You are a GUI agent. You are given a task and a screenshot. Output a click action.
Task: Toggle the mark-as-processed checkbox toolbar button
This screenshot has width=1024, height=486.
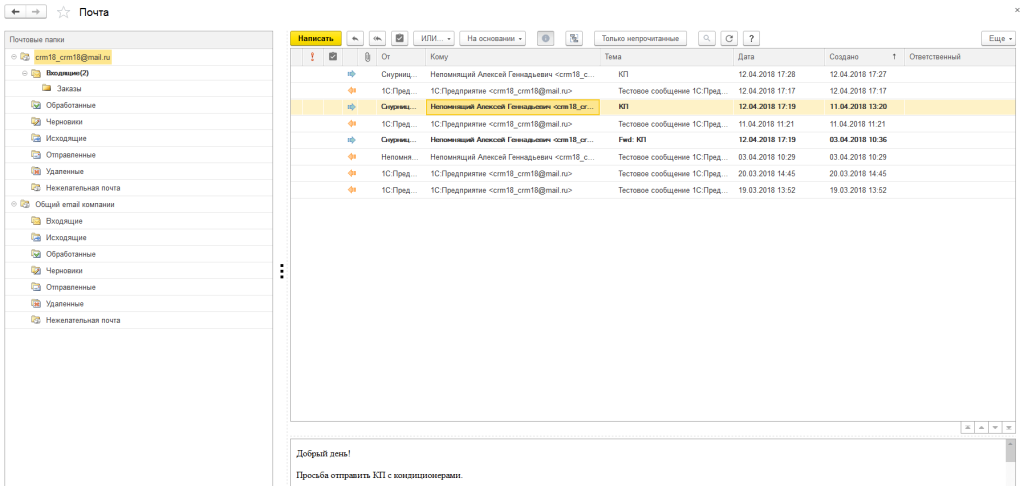pyautogui.click(x=400, y=38)
